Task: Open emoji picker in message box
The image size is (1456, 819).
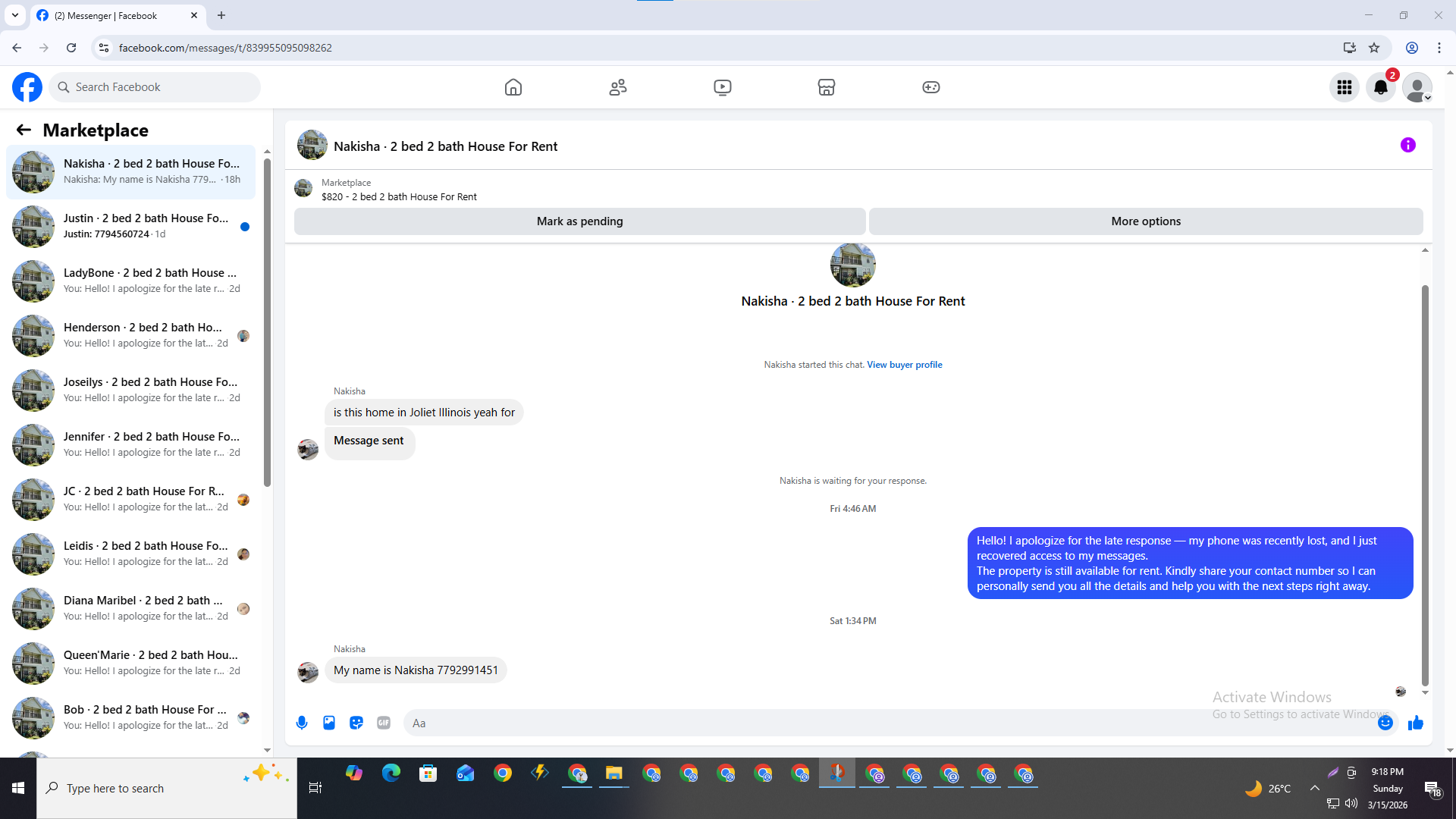Action: (1385, 723)
